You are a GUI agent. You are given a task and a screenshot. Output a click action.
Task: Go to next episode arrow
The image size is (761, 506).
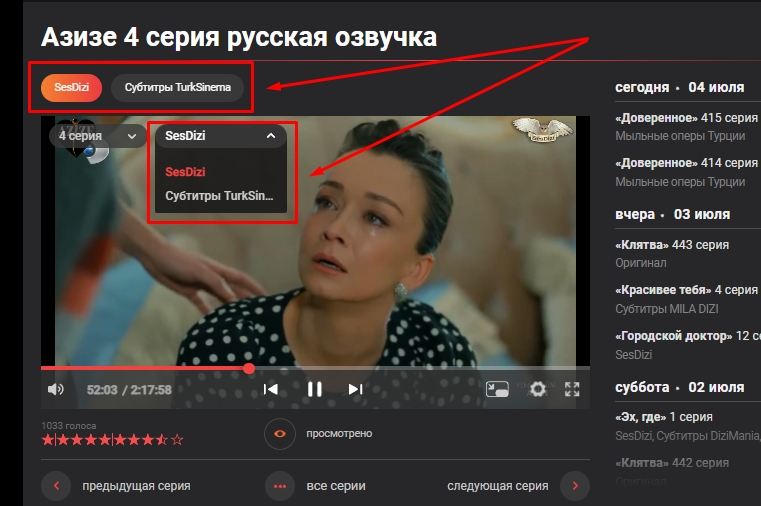click(574, 486)
